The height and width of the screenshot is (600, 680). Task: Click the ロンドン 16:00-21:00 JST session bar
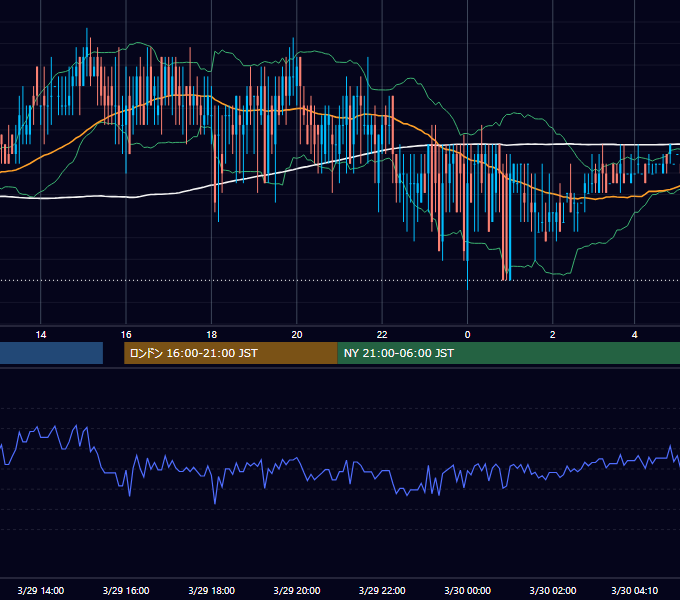click(231, 353)
